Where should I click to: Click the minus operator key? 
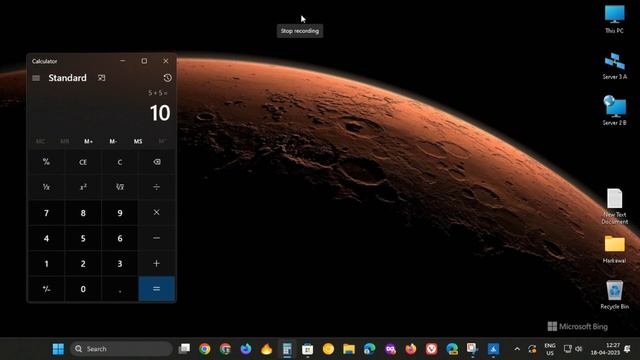tap(157, 238)
